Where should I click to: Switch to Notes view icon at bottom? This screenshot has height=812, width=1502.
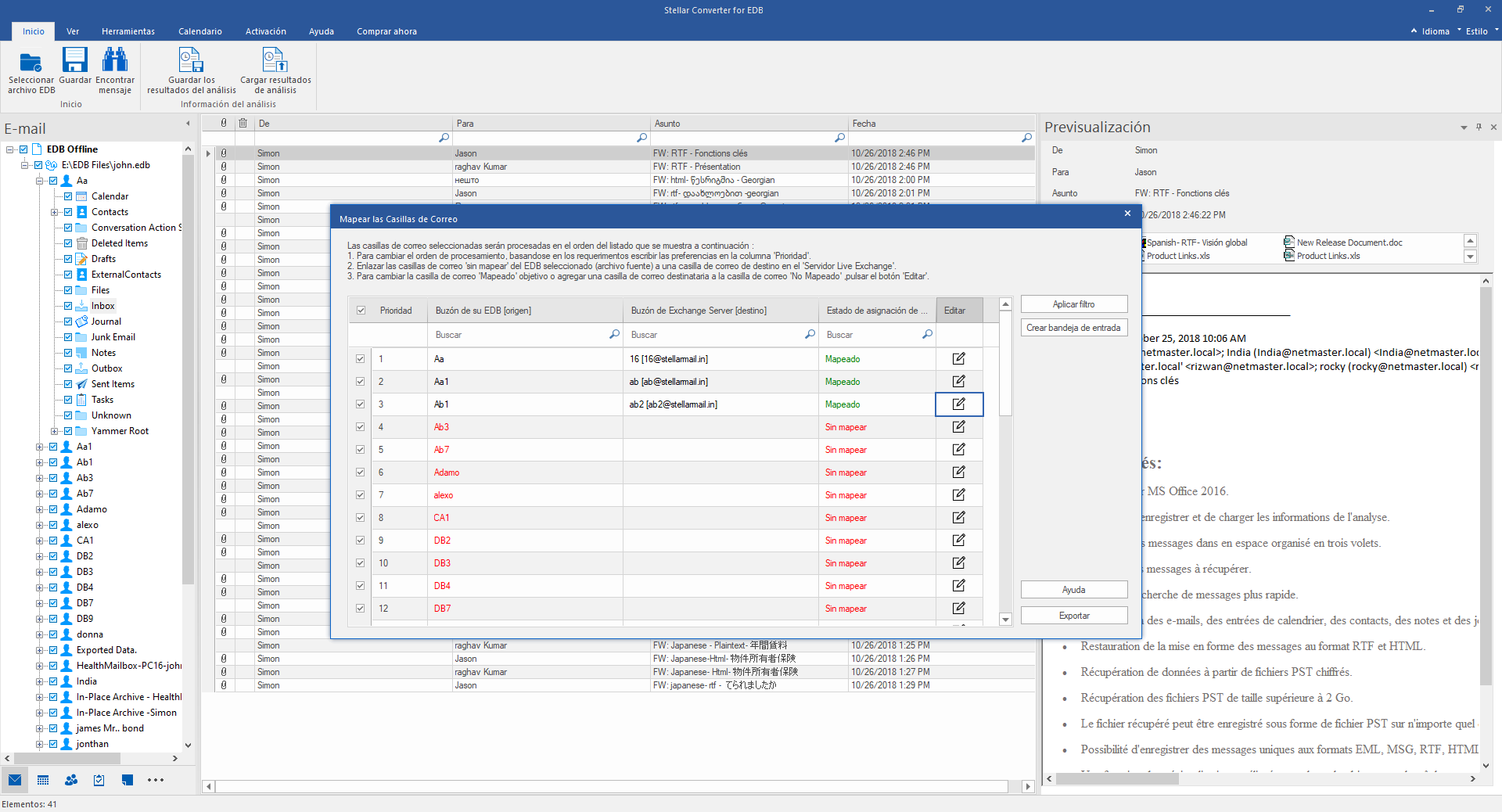pos(128,780)
